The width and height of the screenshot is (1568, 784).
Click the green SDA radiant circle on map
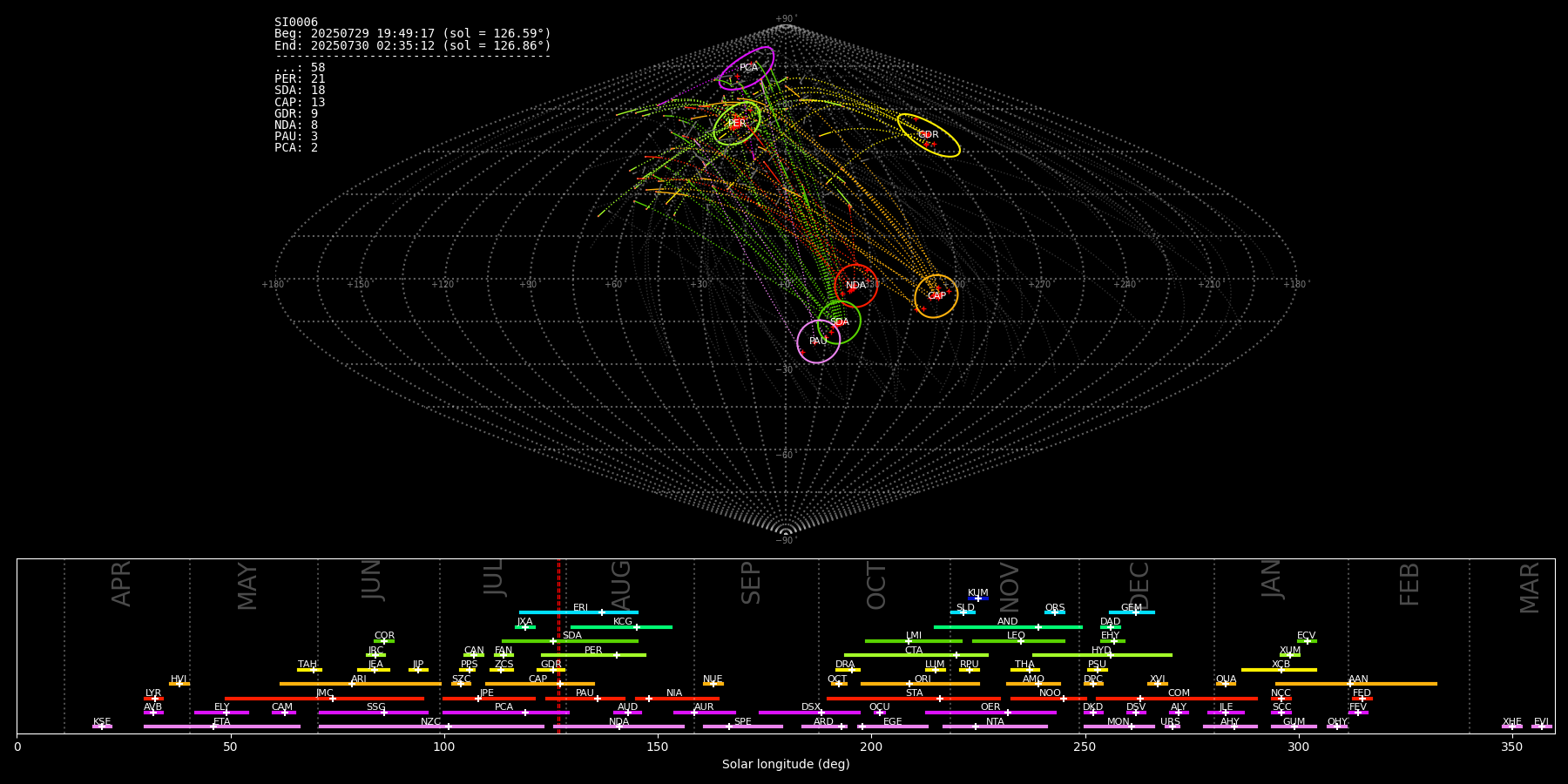point(840,322)
